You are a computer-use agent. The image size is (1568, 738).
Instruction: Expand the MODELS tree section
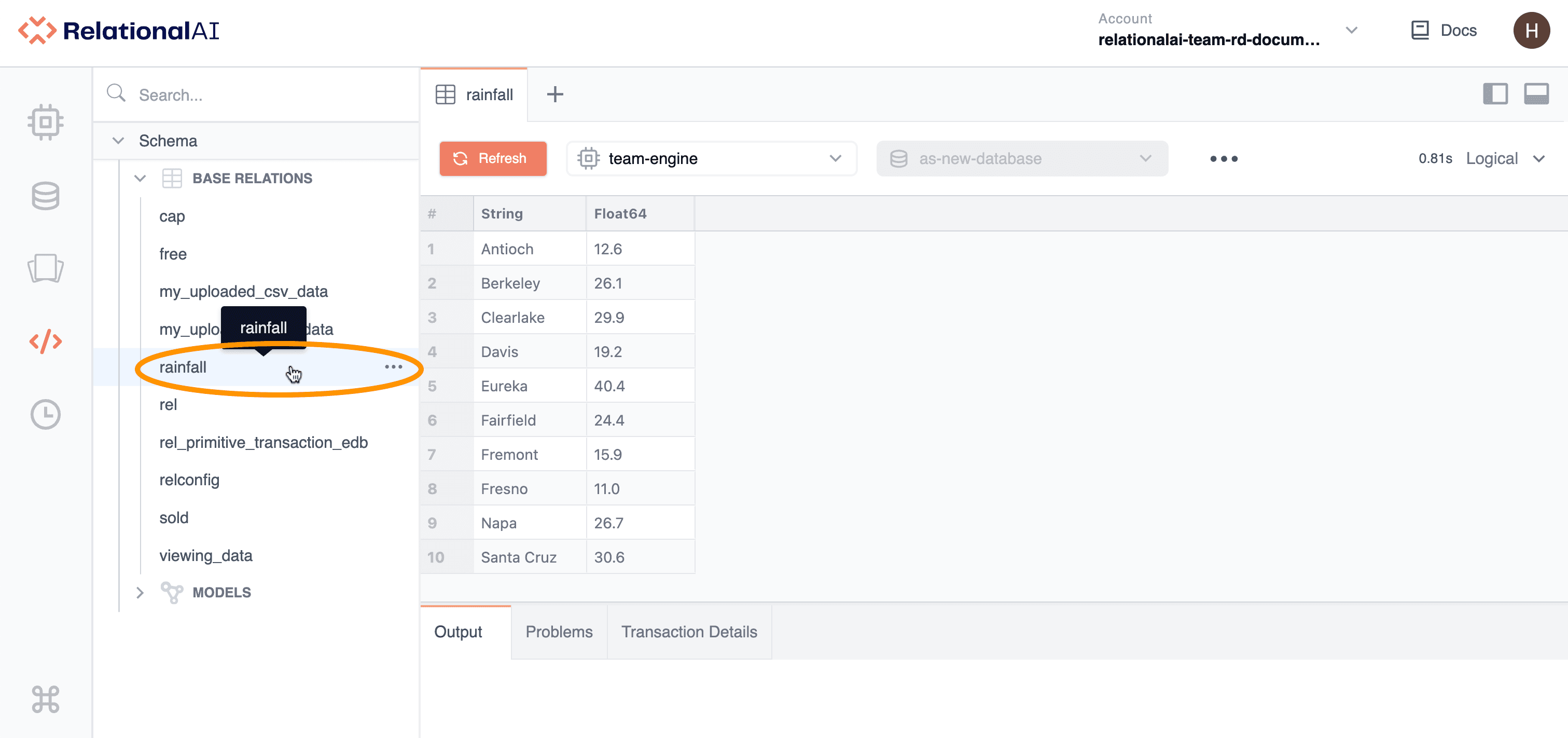pyautogui.click(x=140, y=593)
